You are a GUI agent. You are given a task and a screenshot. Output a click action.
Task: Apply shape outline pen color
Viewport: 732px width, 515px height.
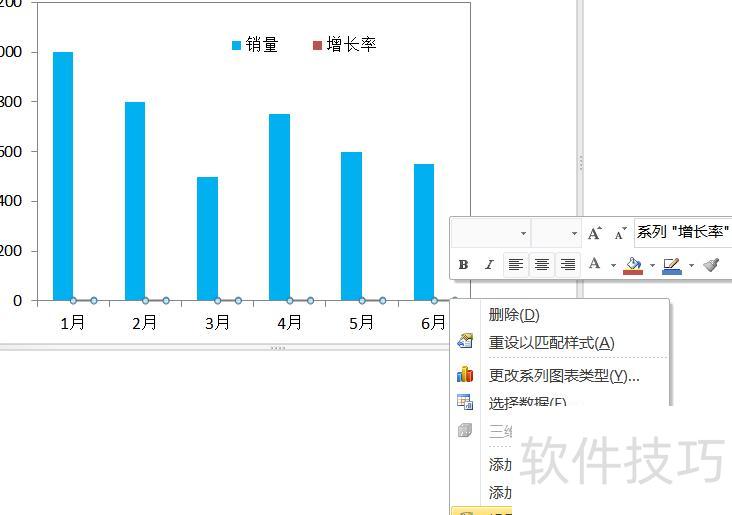[x=672, y=265]
